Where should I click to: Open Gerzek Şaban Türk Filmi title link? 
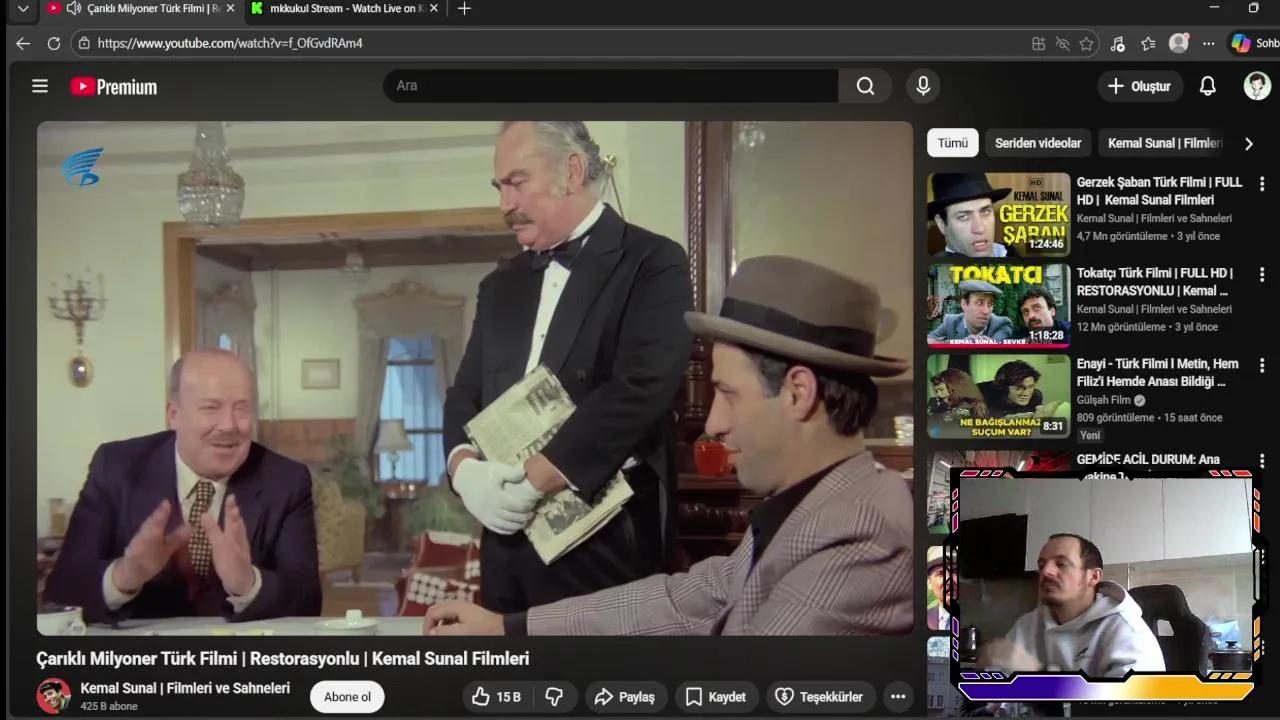1160,191
